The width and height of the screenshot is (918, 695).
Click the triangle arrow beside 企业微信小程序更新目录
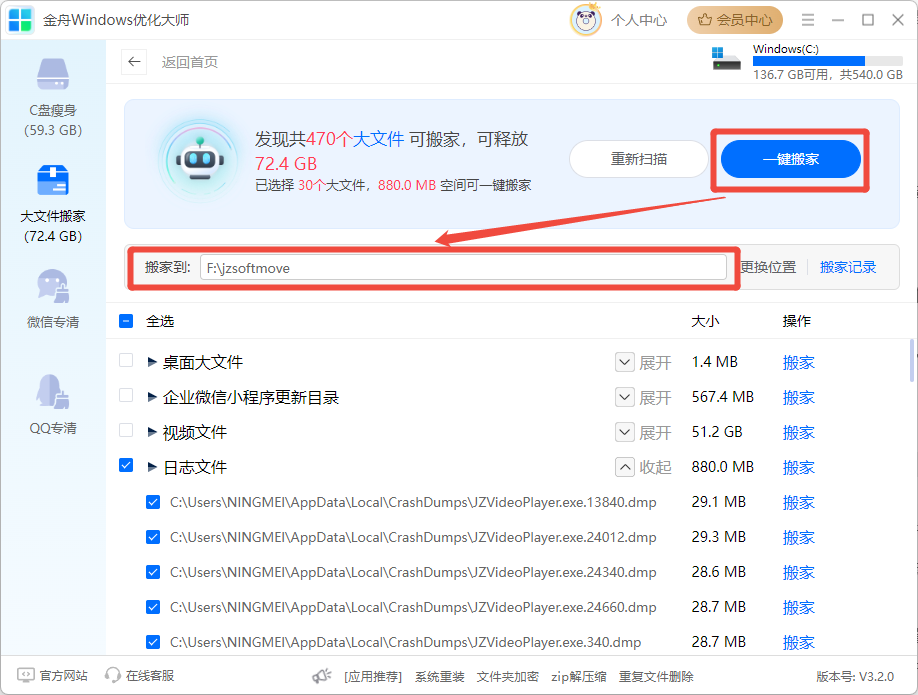coord(152,398)
